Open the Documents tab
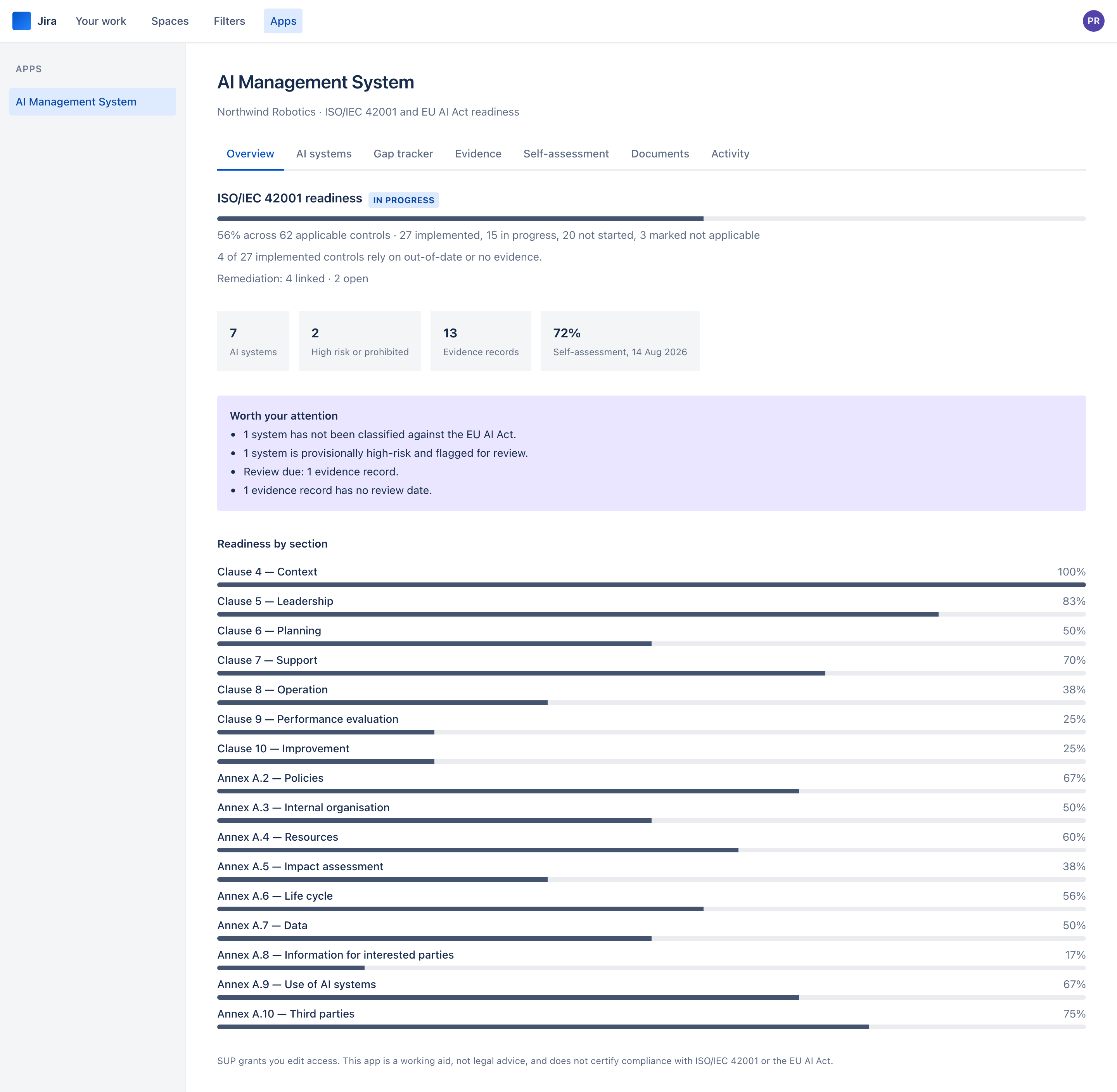 tap(660, 154)
